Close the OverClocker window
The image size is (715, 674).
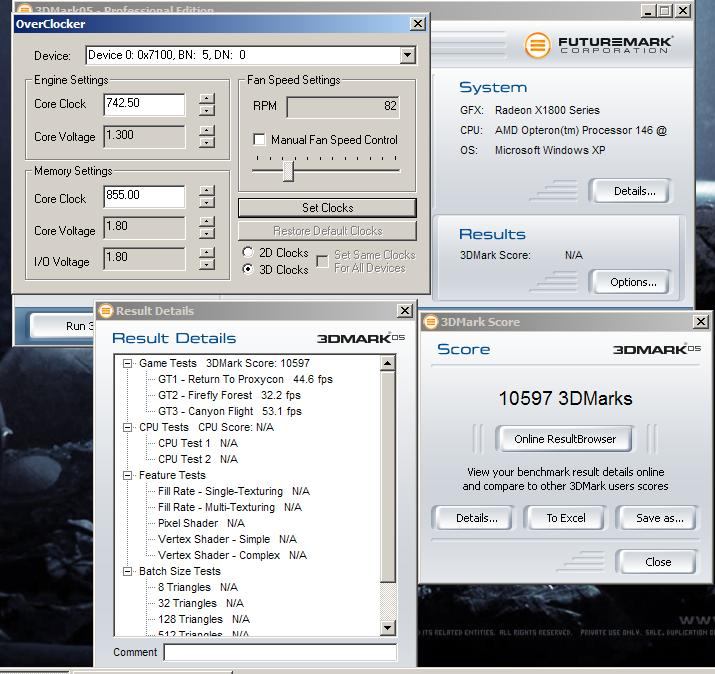click(418, 24)
